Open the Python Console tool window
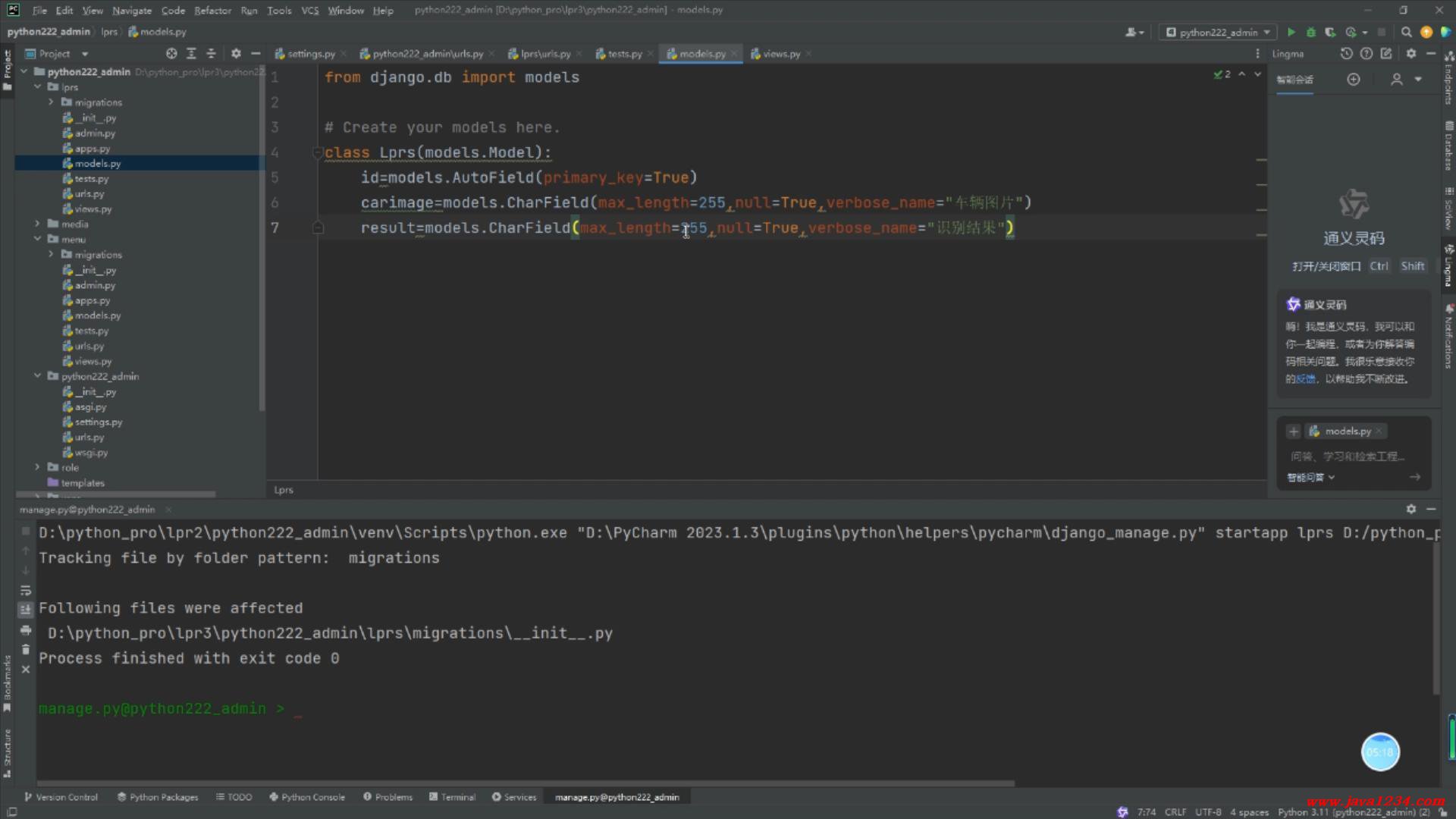The width and height of the screenshot is (1456, 819). pyautogui.click(x=306, y=797)
